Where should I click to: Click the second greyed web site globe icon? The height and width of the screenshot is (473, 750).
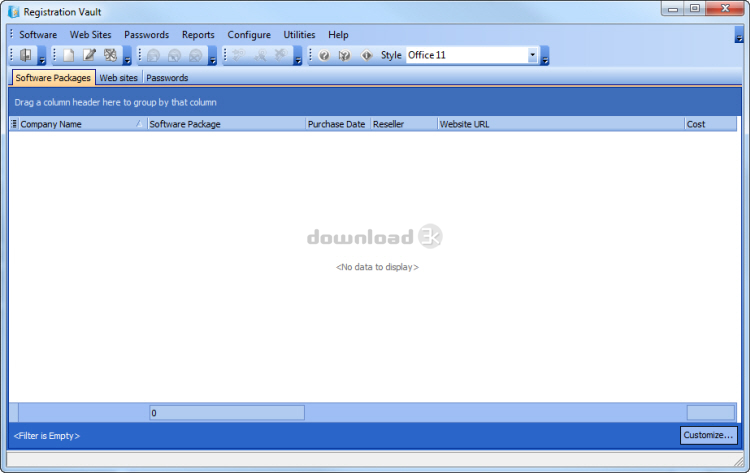pyautogui.click(x=175, y=56)
